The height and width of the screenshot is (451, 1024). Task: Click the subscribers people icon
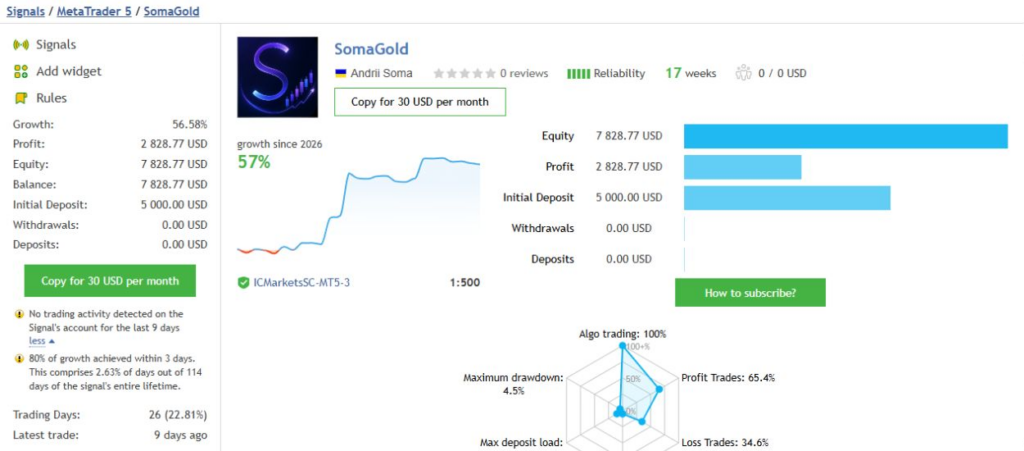click(x=744, y=72)
